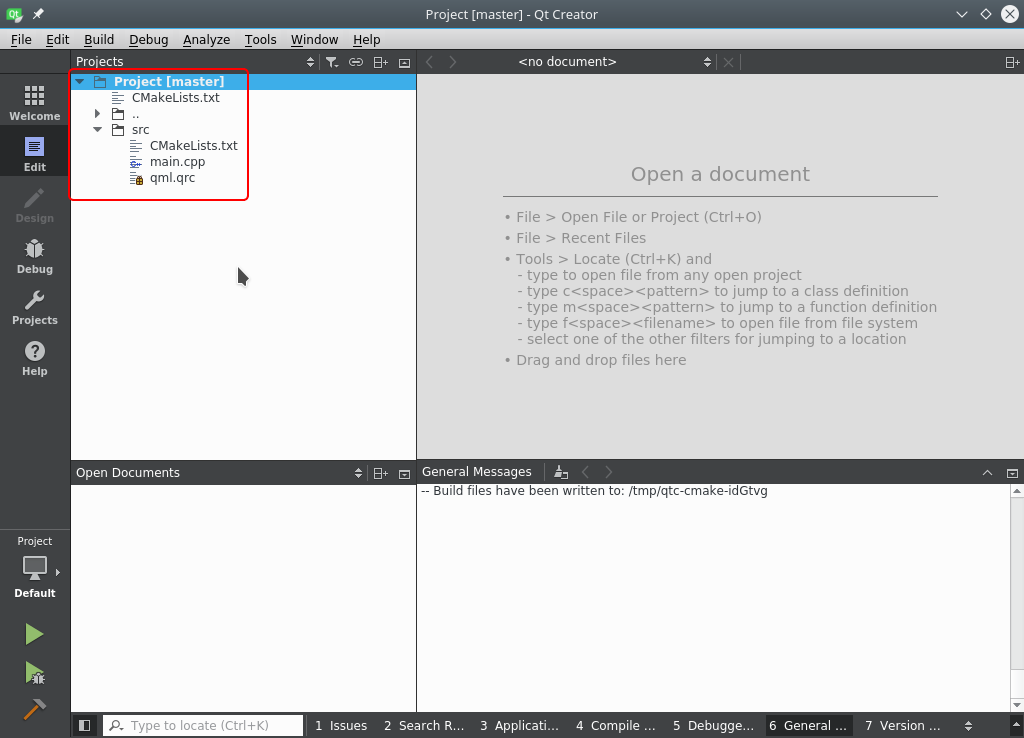Open the Open Documents view selector dropdown
This screenshot has width=1024, height=738.
[x=358, y=473]
